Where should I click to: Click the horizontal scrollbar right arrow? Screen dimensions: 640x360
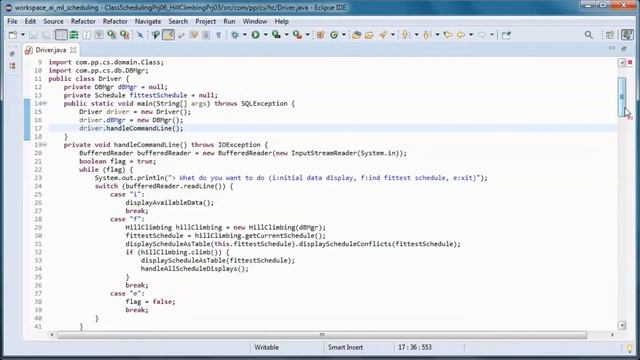click(x=612, y=335)
